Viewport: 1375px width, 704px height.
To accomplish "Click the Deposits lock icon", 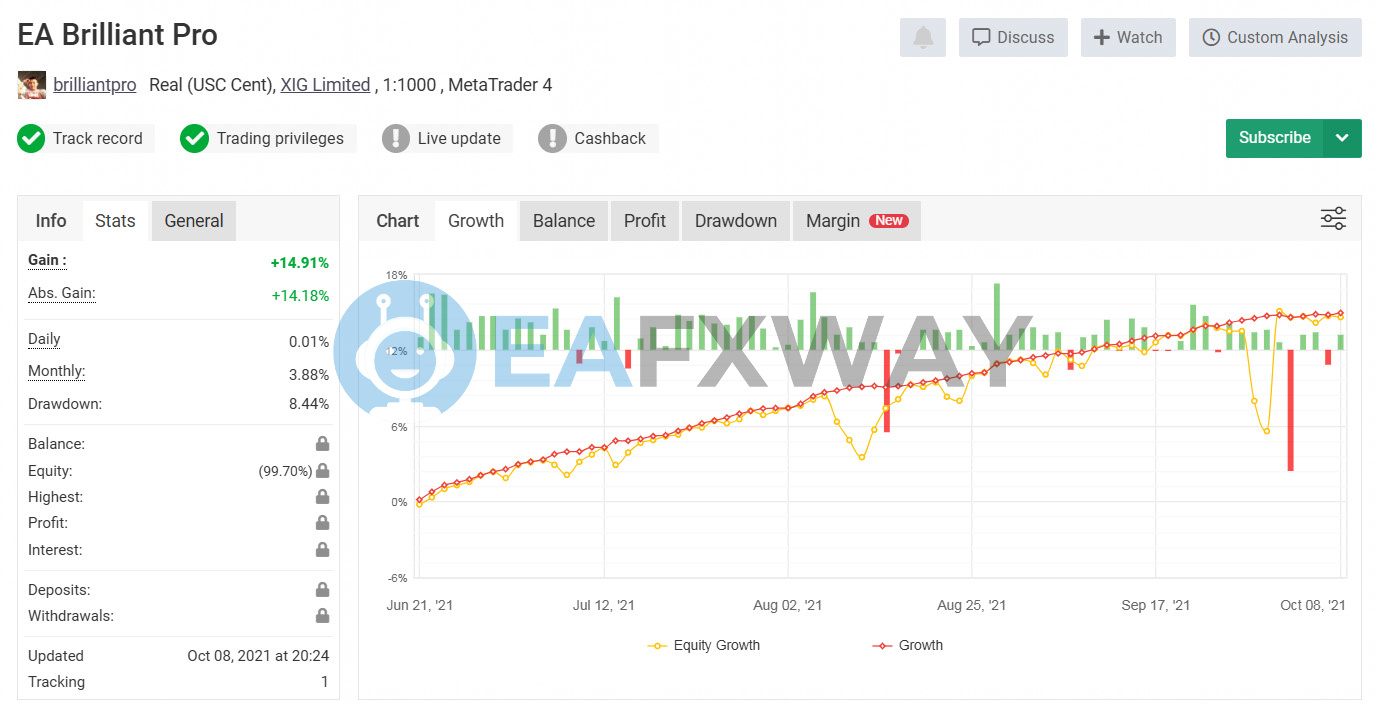I will [322, 590].
